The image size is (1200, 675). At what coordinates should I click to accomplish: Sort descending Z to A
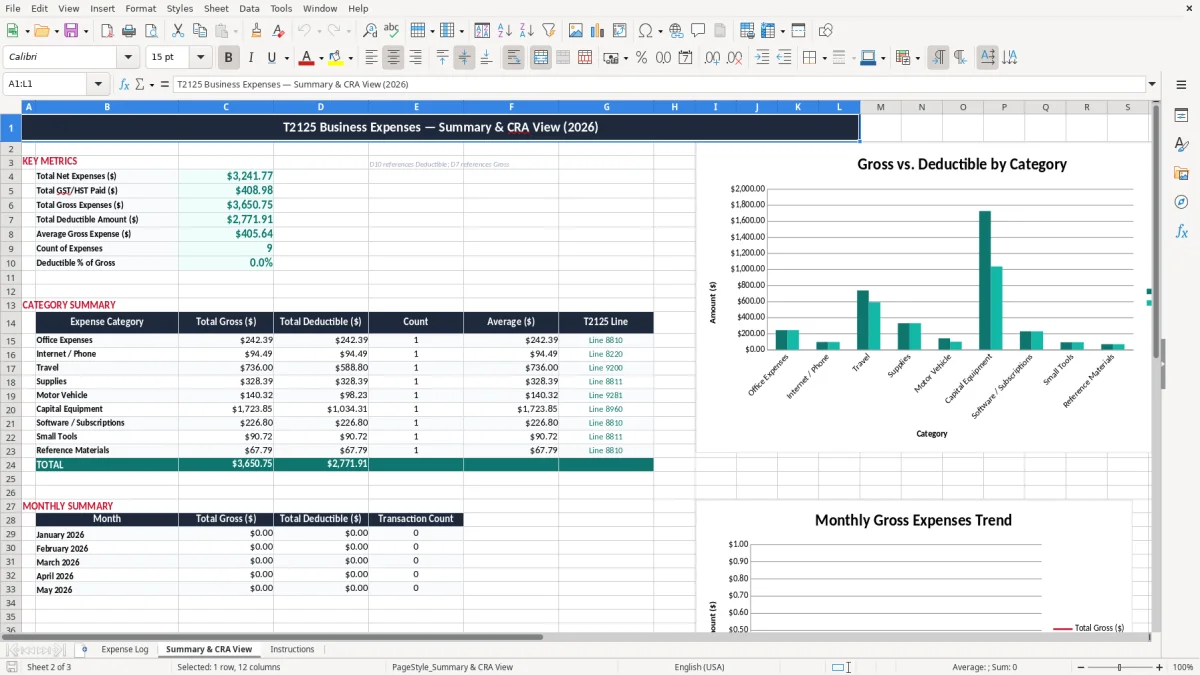527,31
